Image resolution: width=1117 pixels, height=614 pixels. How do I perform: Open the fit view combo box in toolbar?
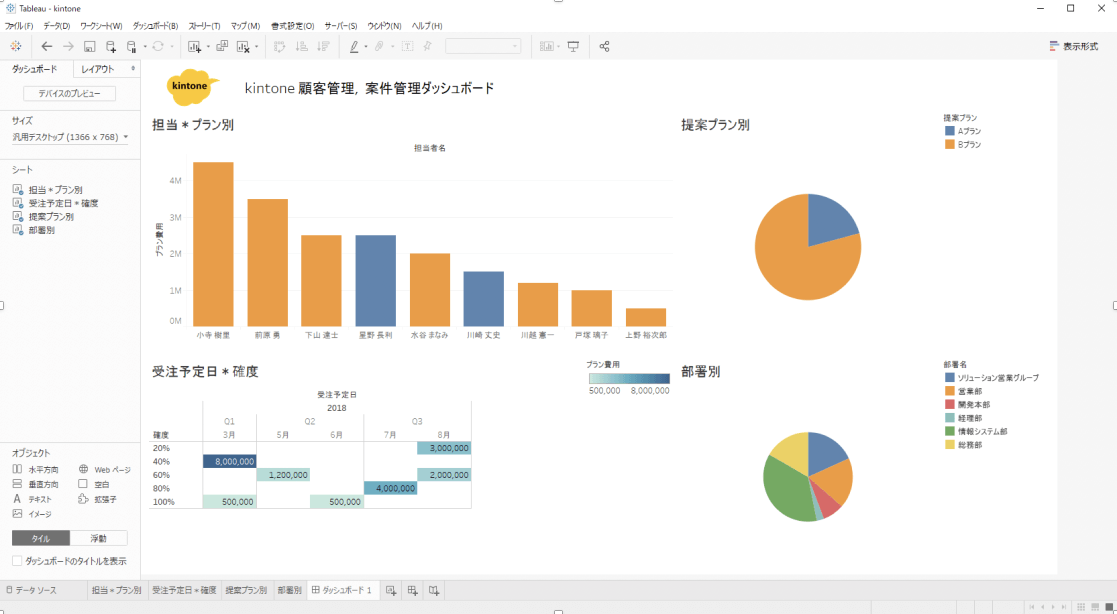click(x=483, y=46)
